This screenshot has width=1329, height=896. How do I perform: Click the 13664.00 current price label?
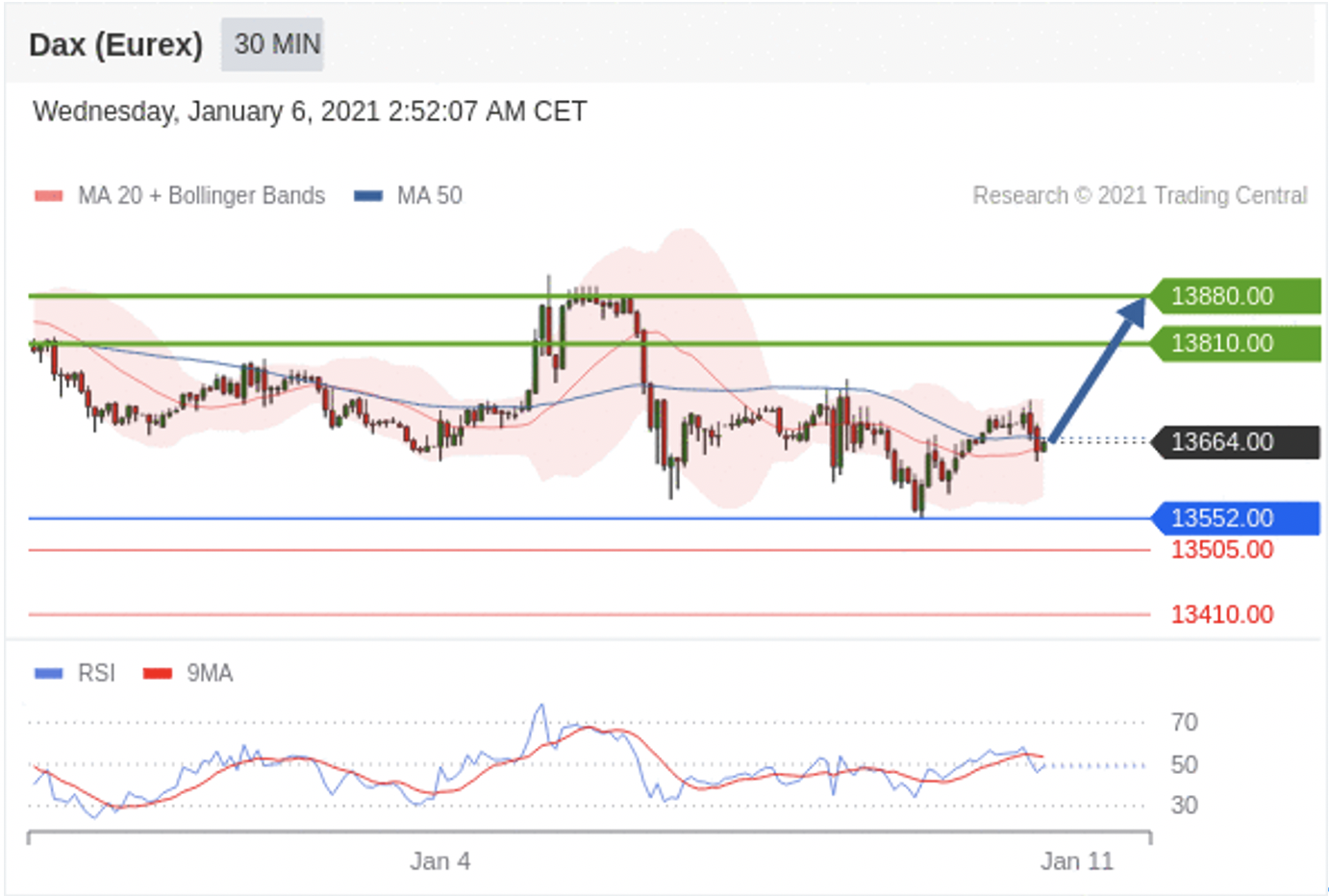coord(1236,442)
